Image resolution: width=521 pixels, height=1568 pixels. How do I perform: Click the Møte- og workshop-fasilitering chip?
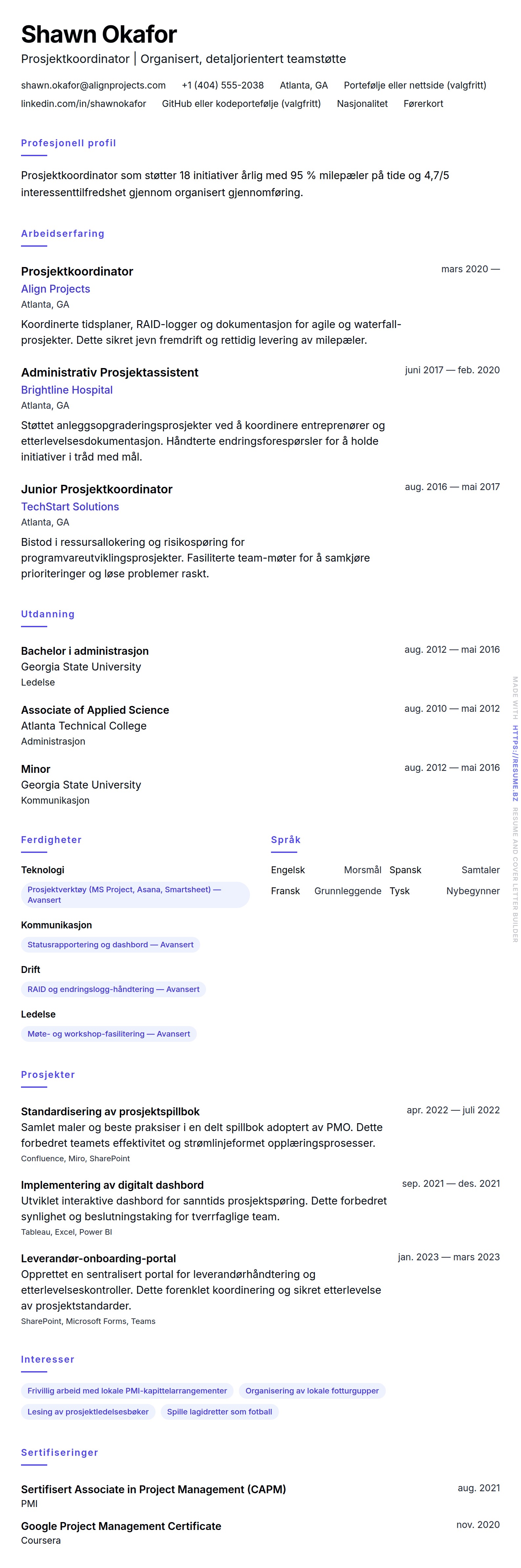click(108, 1034)
